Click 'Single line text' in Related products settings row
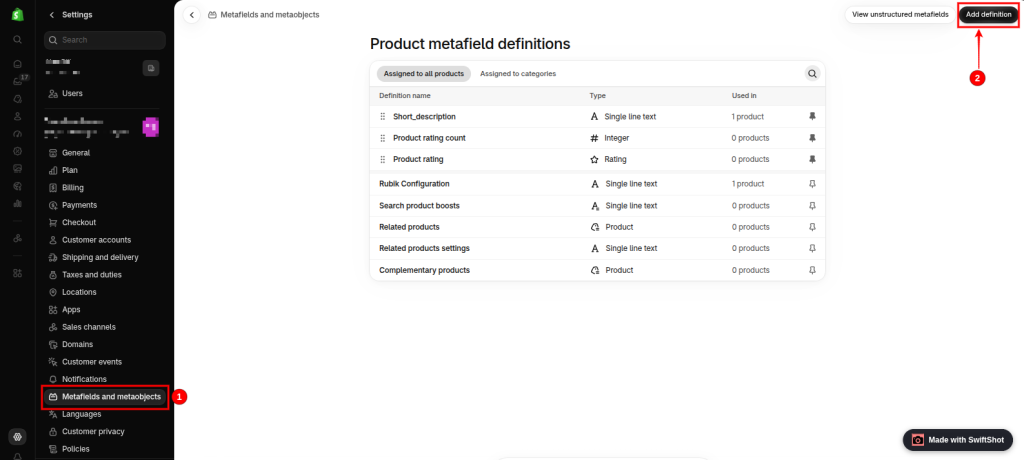The height and width of the screenshot is (460, 1024). (x=631, y=248)
